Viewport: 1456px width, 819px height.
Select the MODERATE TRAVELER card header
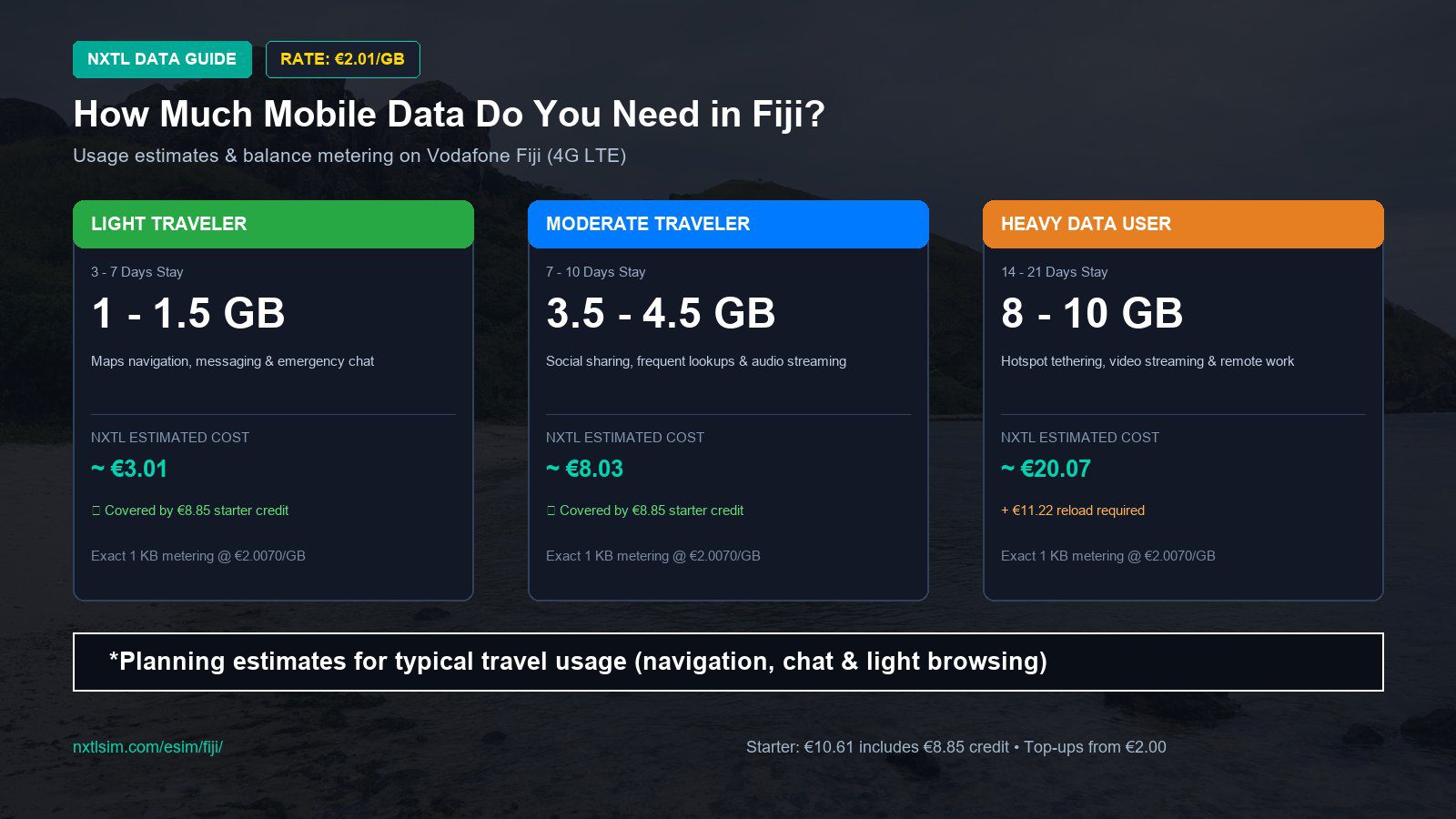pos(728,224)
